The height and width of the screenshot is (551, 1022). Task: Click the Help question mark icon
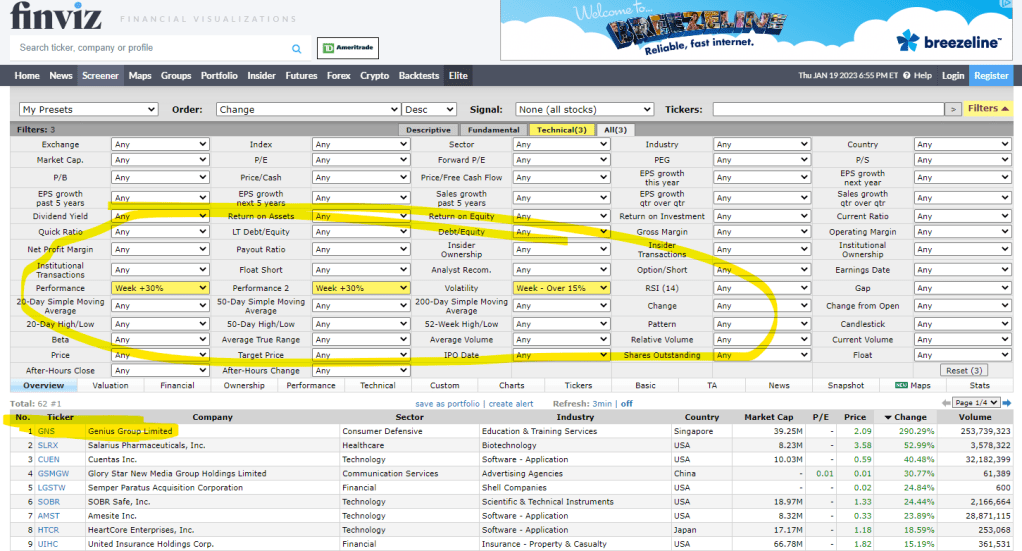905,76
